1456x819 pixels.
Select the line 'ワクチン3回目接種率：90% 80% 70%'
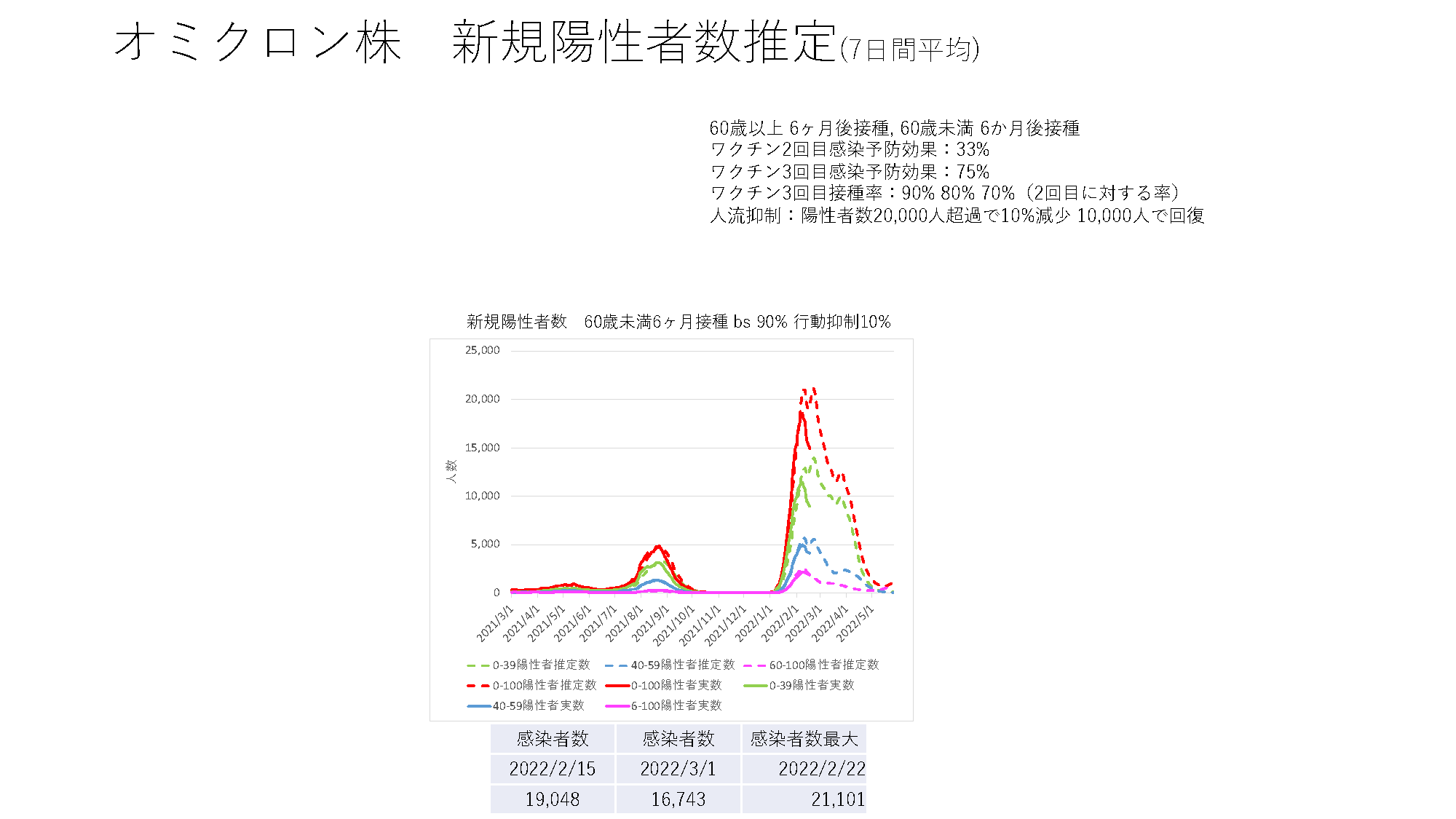coord(863,193)
